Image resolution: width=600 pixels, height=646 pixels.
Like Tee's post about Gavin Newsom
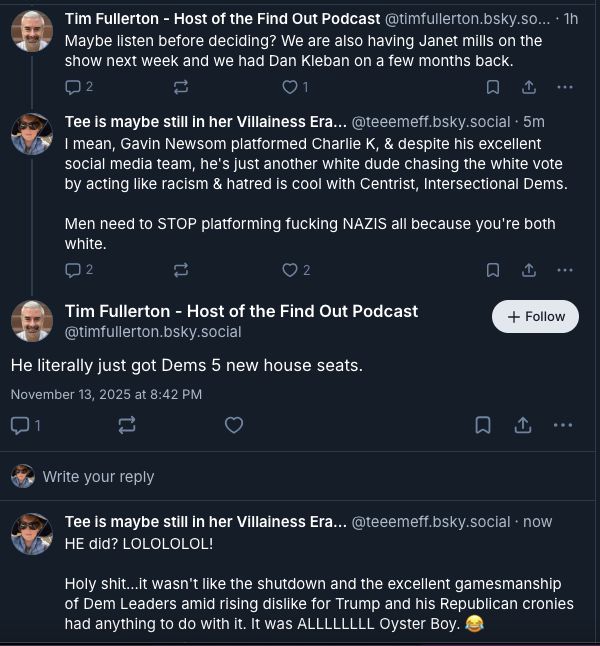[x=290, y=270]
